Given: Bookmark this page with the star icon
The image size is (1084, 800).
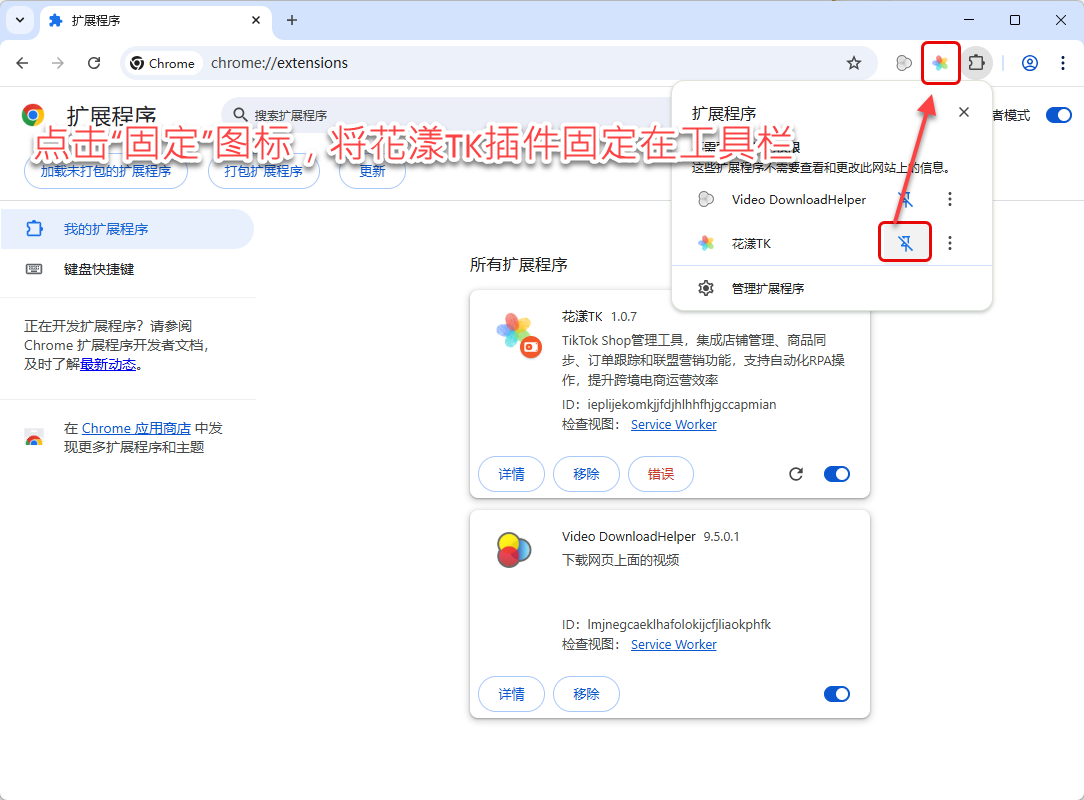Looking at the screenshot, I should 854,63.
